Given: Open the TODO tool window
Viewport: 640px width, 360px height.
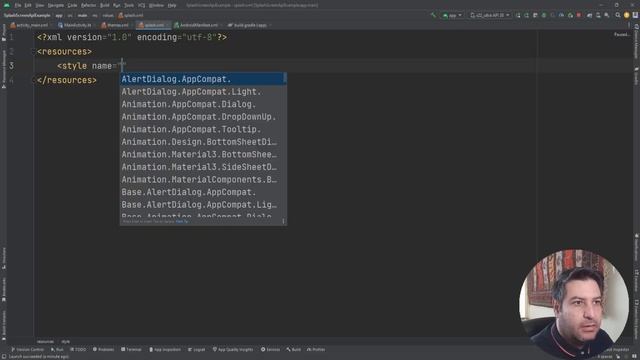Looking at the screenshot, I should (x=78, y=349).
